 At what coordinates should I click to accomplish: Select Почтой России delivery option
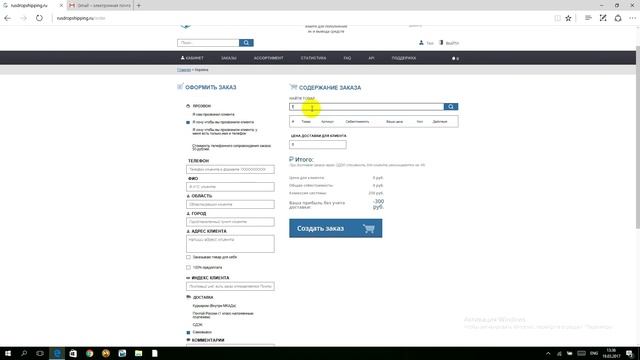click(x=223, y=315)
